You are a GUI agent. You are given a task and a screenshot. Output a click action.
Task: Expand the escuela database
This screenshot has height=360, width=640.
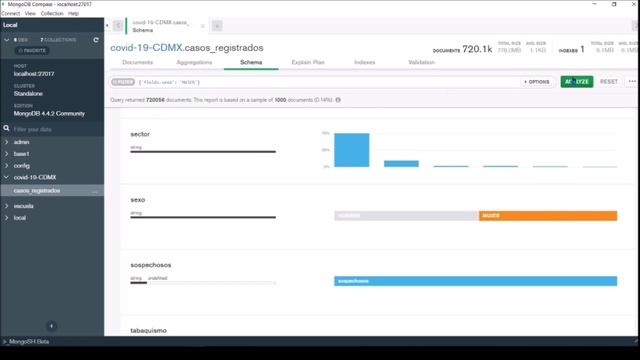pos(7,206)
